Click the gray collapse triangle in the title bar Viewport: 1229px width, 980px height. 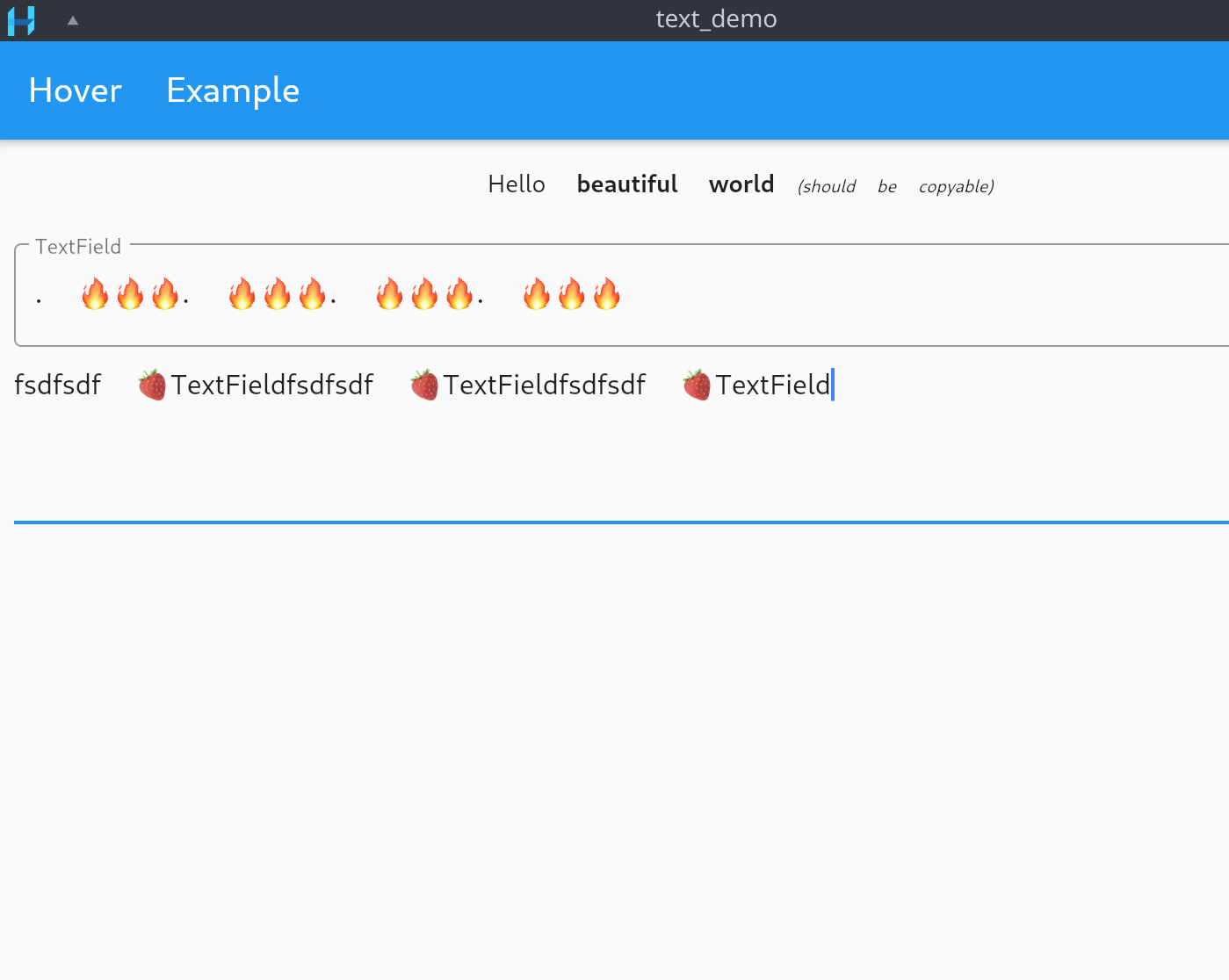[72, 19]
